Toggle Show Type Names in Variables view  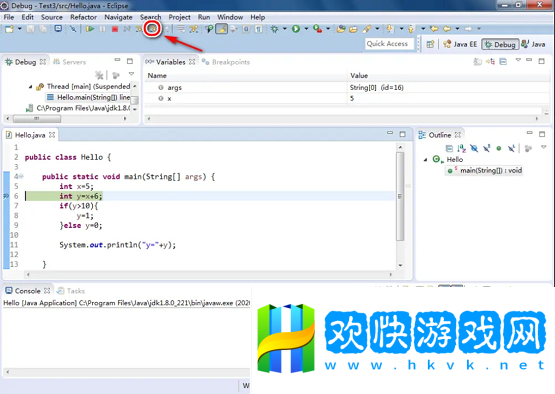[477, 62]
